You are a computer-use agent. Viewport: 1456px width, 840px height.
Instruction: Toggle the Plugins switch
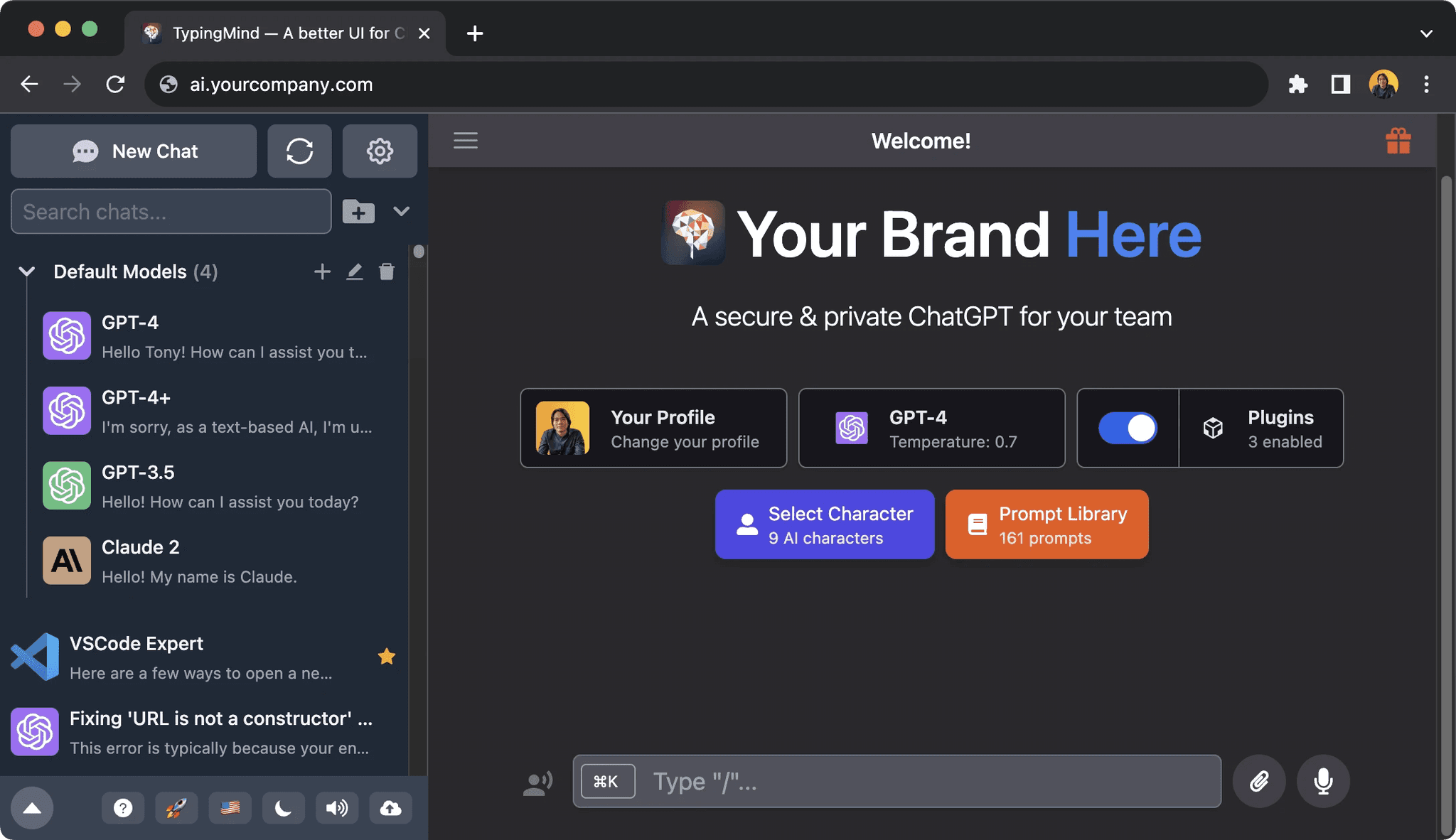pos(1128,428)
